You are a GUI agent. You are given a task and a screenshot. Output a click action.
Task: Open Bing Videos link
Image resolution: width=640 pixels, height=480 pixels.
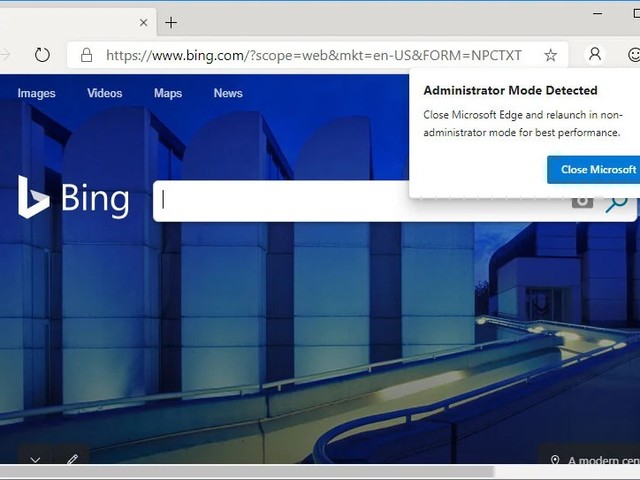point(104,93)
